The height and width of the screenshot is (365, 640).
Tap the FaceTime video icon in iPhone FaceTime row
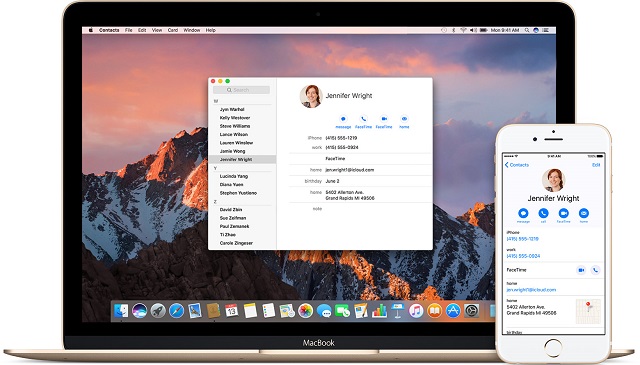point(581,270)
